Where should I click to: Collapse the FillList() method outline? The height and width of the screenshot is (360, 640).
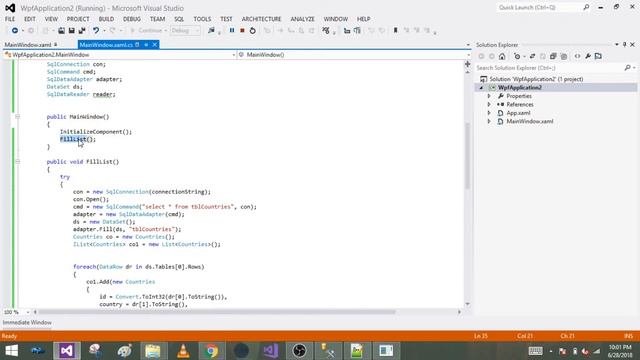click(17, 162)
